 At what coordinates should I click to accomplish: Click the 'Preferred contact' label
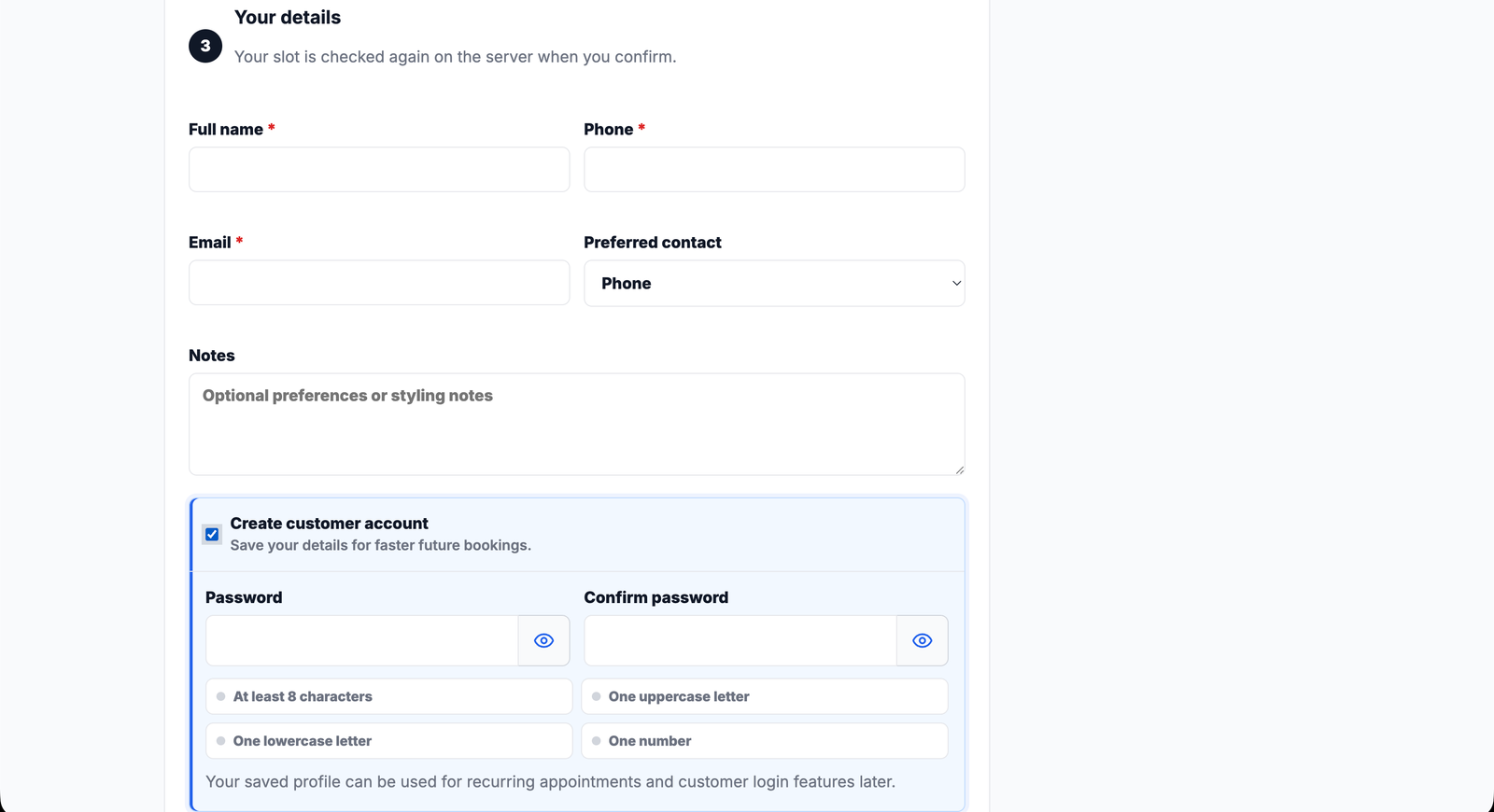pyautogui.click(x=653, y=243)
